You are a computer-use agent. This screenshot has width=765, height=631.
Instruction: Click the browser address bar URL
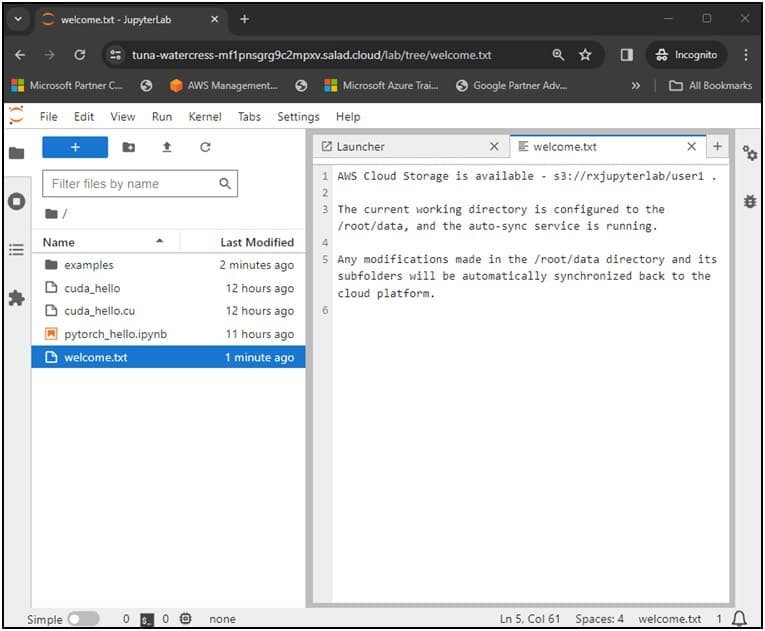[312, 55]
